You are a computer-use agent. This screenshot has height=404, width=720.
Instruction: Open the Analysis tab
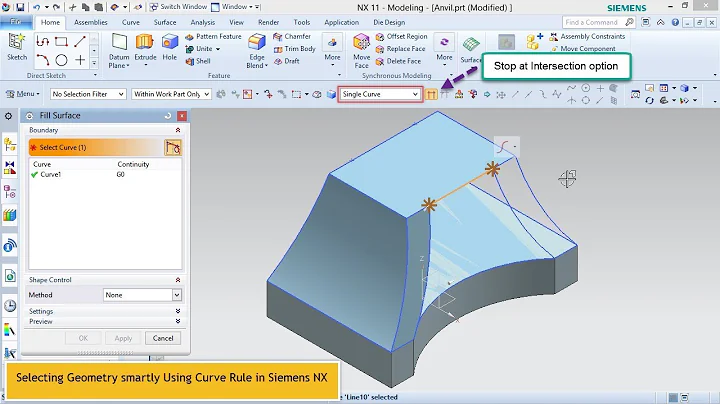coord(202,22)
